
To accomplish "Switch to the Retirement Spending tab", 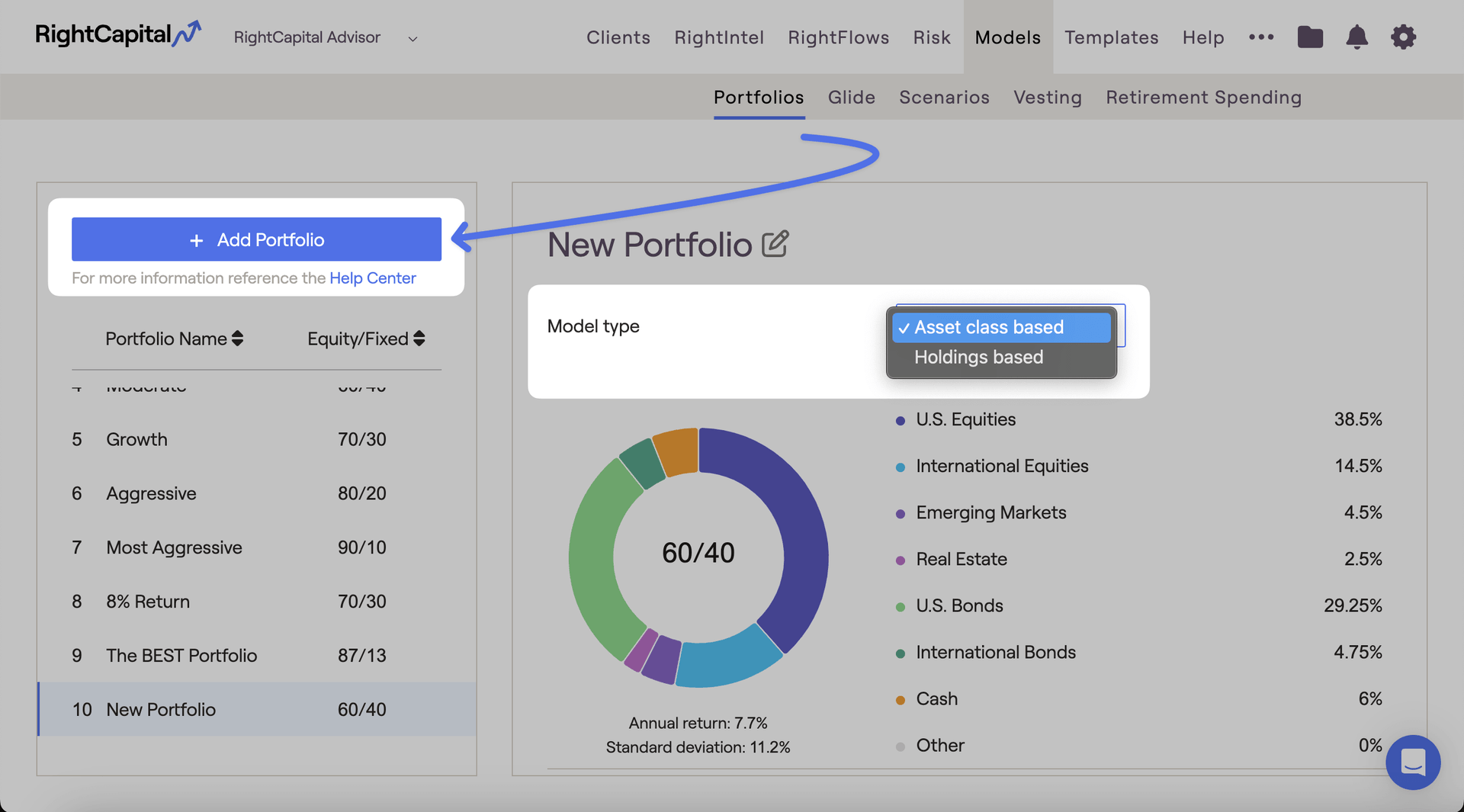I will (x=1204, y=98).
